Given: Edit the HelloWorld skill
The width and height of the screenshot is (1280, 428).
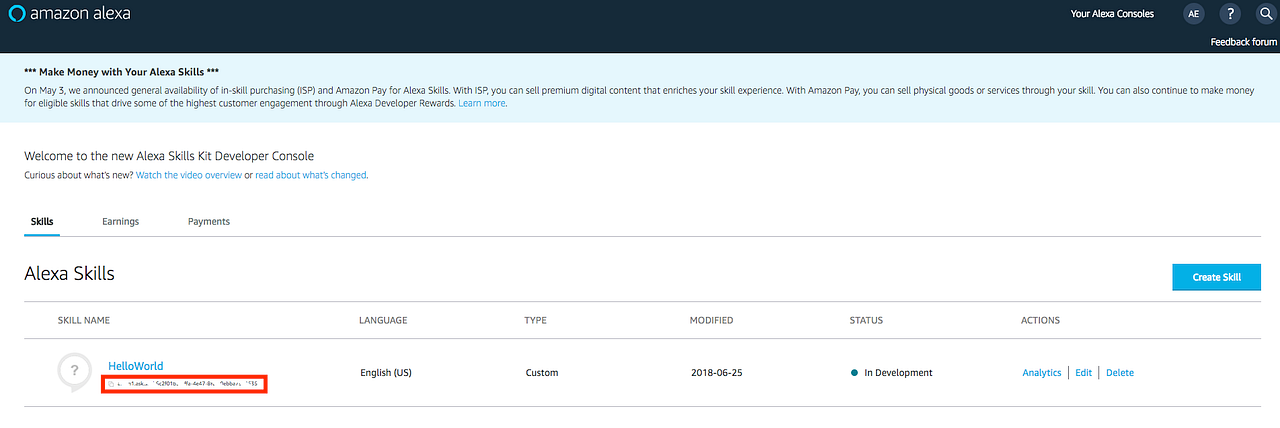Looking at the screenshot, I should coord(1083,373).
